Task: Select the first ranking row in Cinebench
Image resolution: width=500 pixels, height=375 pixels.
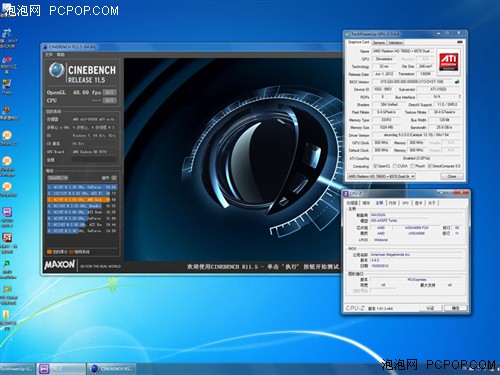Action: pos(82,187)
